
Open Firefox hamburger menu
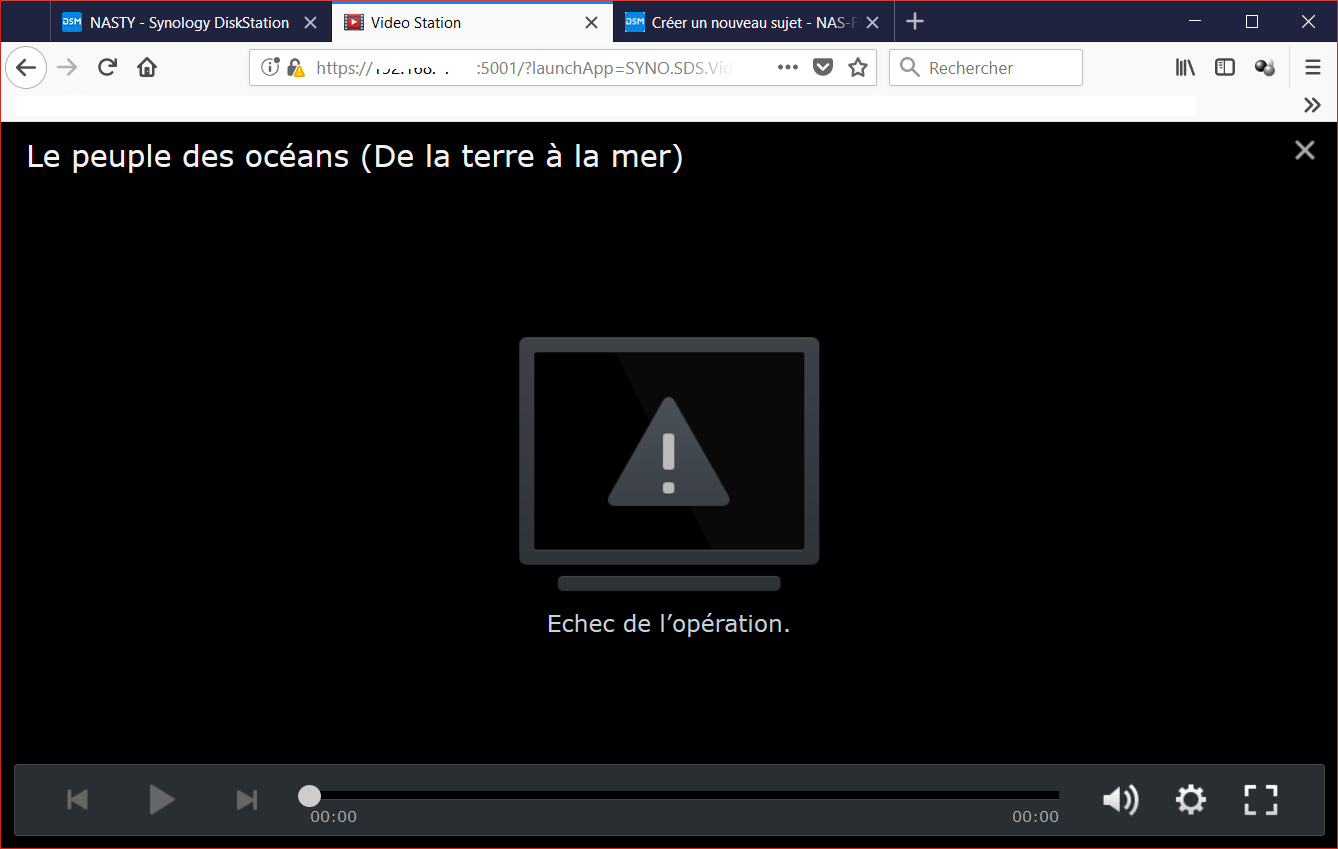[x=1312, y=67]
